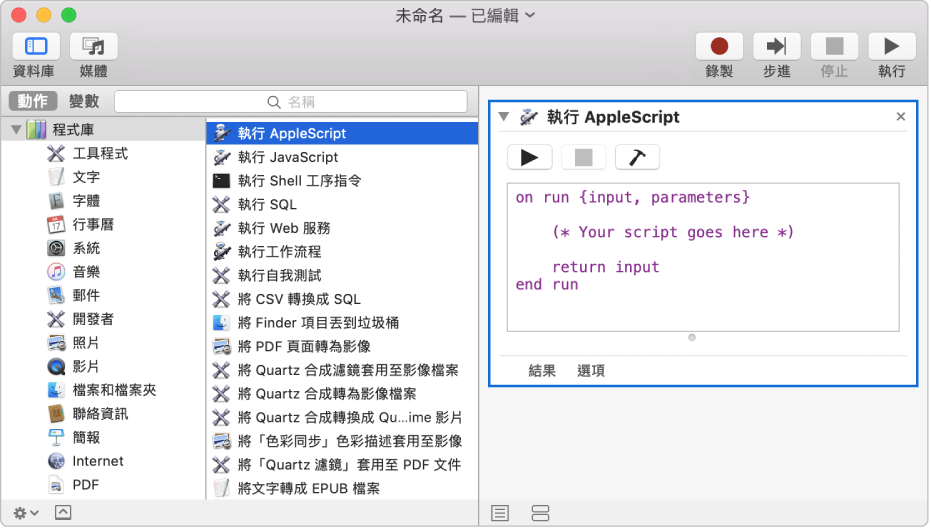The height and width of the screenshot is (529, 931).
Task: Select the 字體 fonts category
Action: tap(86, 201)
